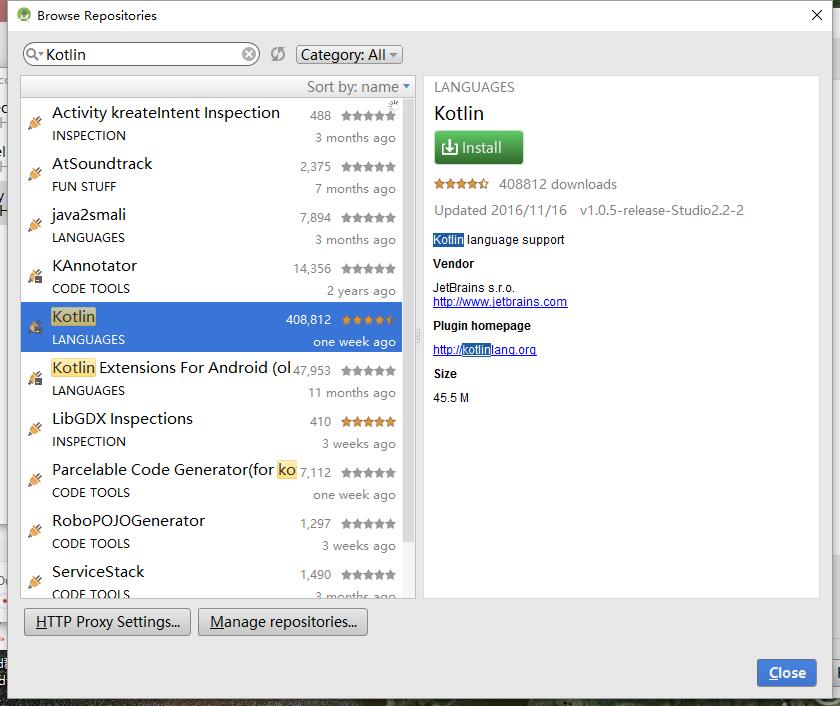Click the '11 months ago' date text

click(352, 393)
